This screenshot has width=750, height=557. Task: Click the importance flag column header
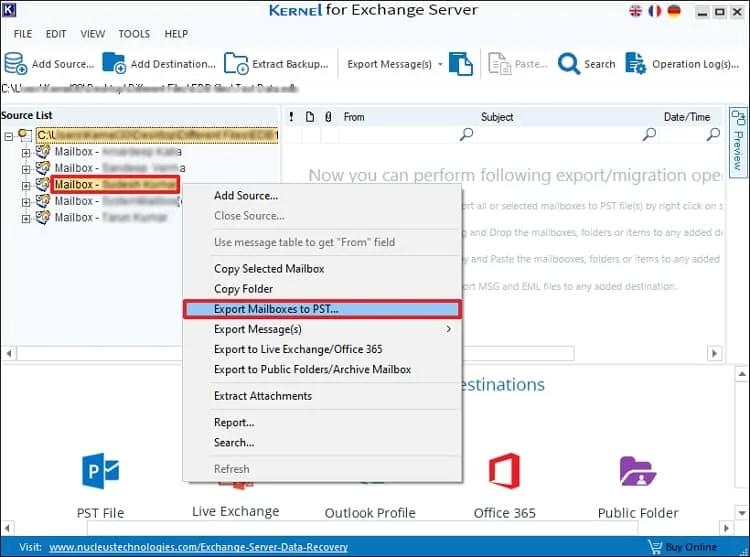click(x=291, y=117)
